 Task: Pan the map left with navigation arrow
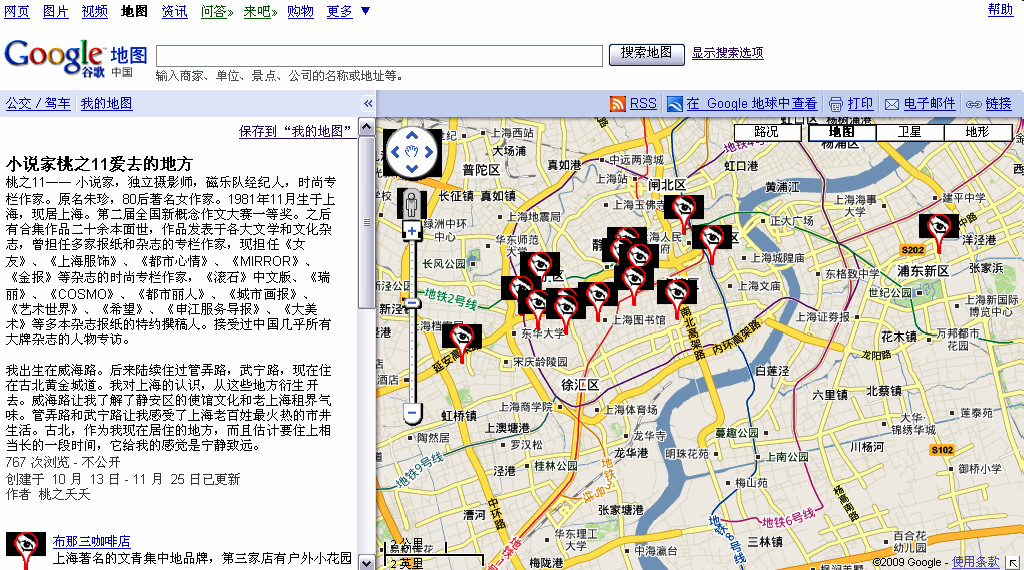394,151
